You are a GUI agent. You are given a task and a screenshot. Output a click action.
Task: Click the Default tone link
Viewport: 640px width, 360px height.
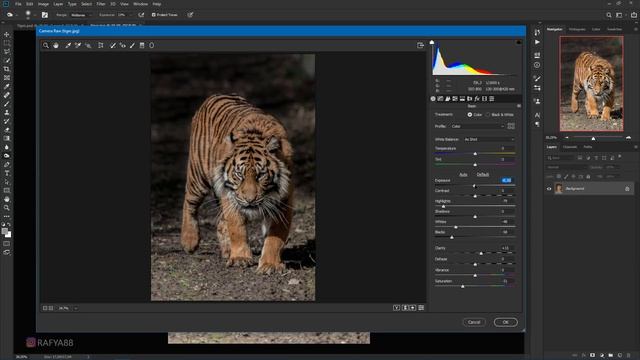click(x=483, y=175)
